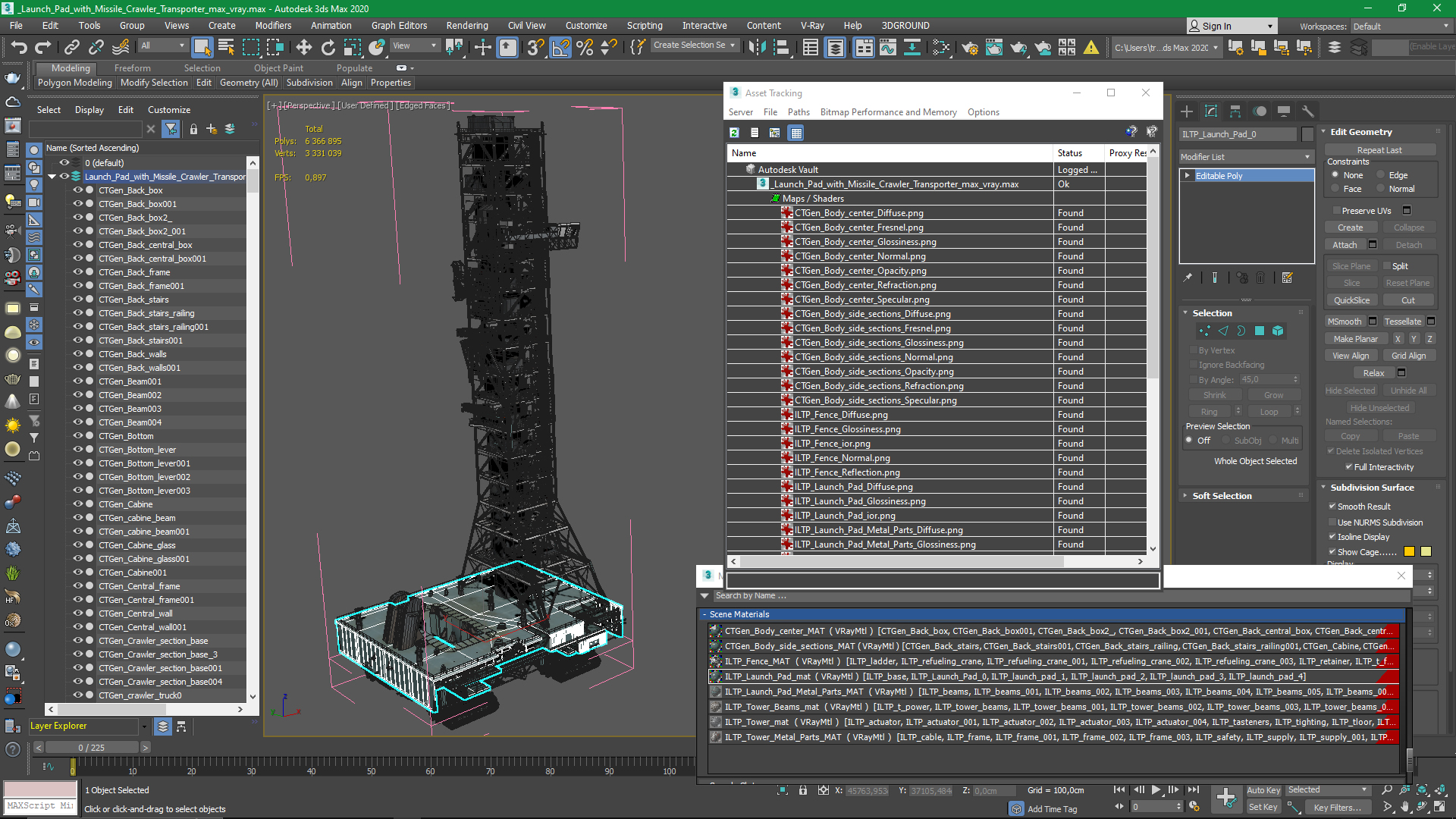The image size is (1456, 819).
Task: Click the Pin Stack icon
Action: pos(1188,278)
